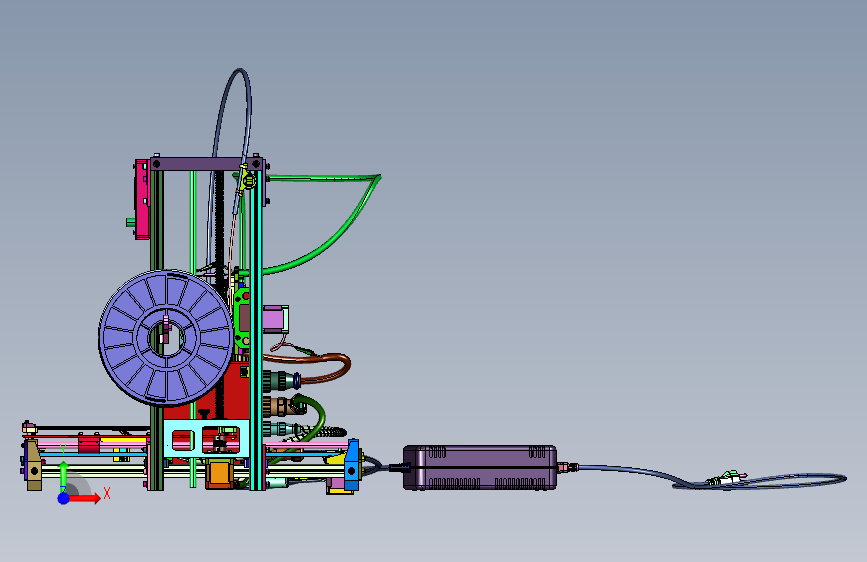867x562 pixels.
Task: Select the pink extruder stepper motor
Action: pos(275,320)
